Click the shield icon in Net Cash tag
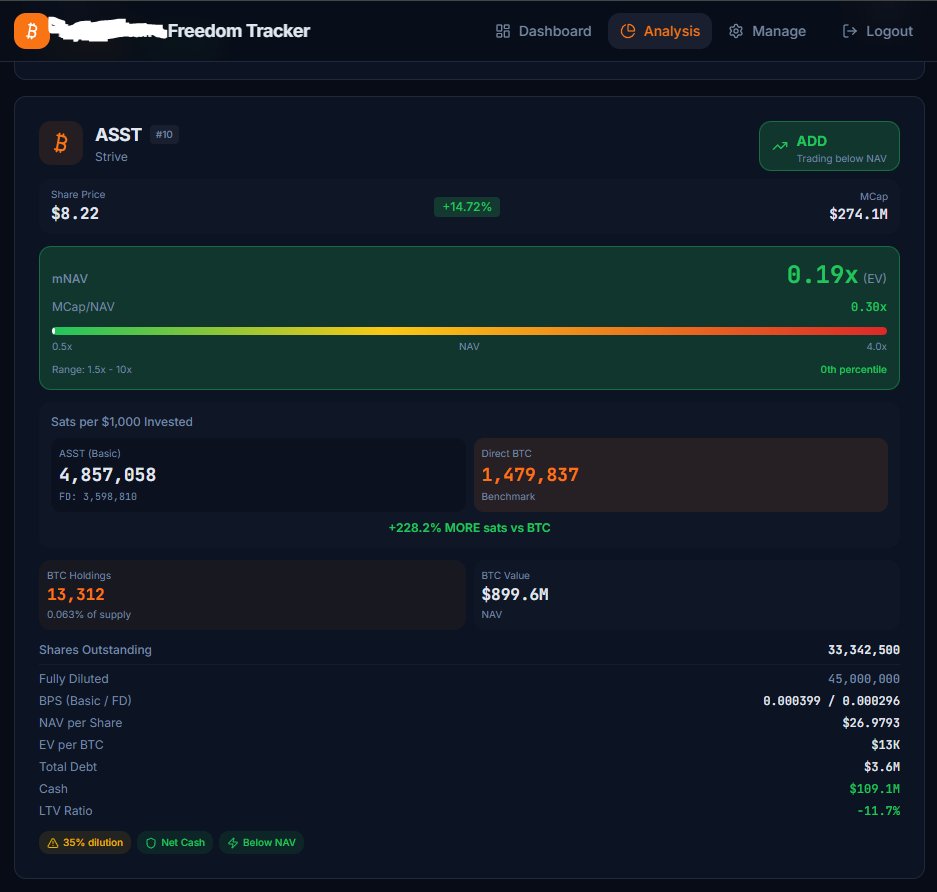Viewport: 937px width, 892px height. coord(151,843)
